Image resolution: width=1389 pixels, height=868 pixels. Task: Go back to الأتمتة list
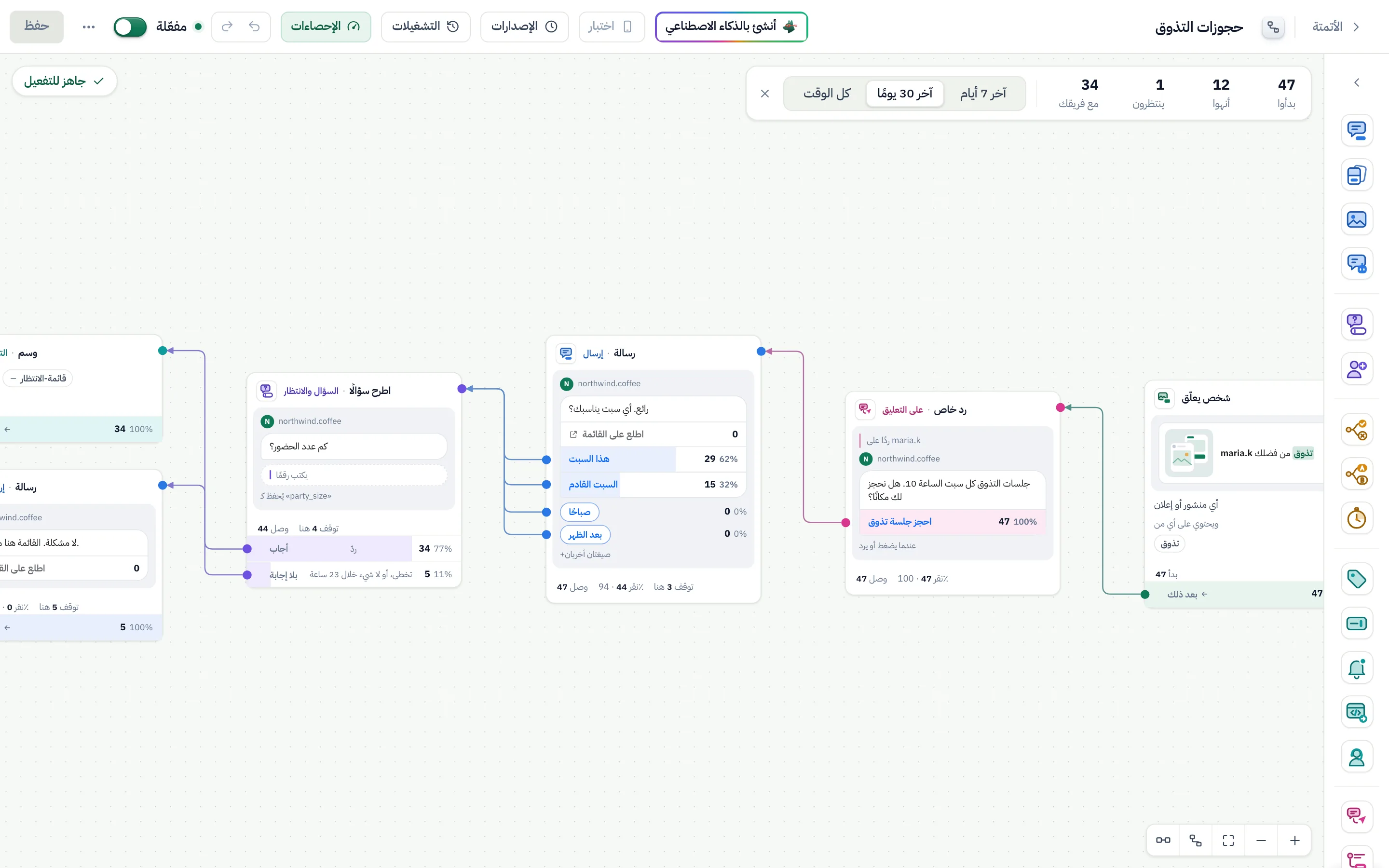pos(1335,27)
